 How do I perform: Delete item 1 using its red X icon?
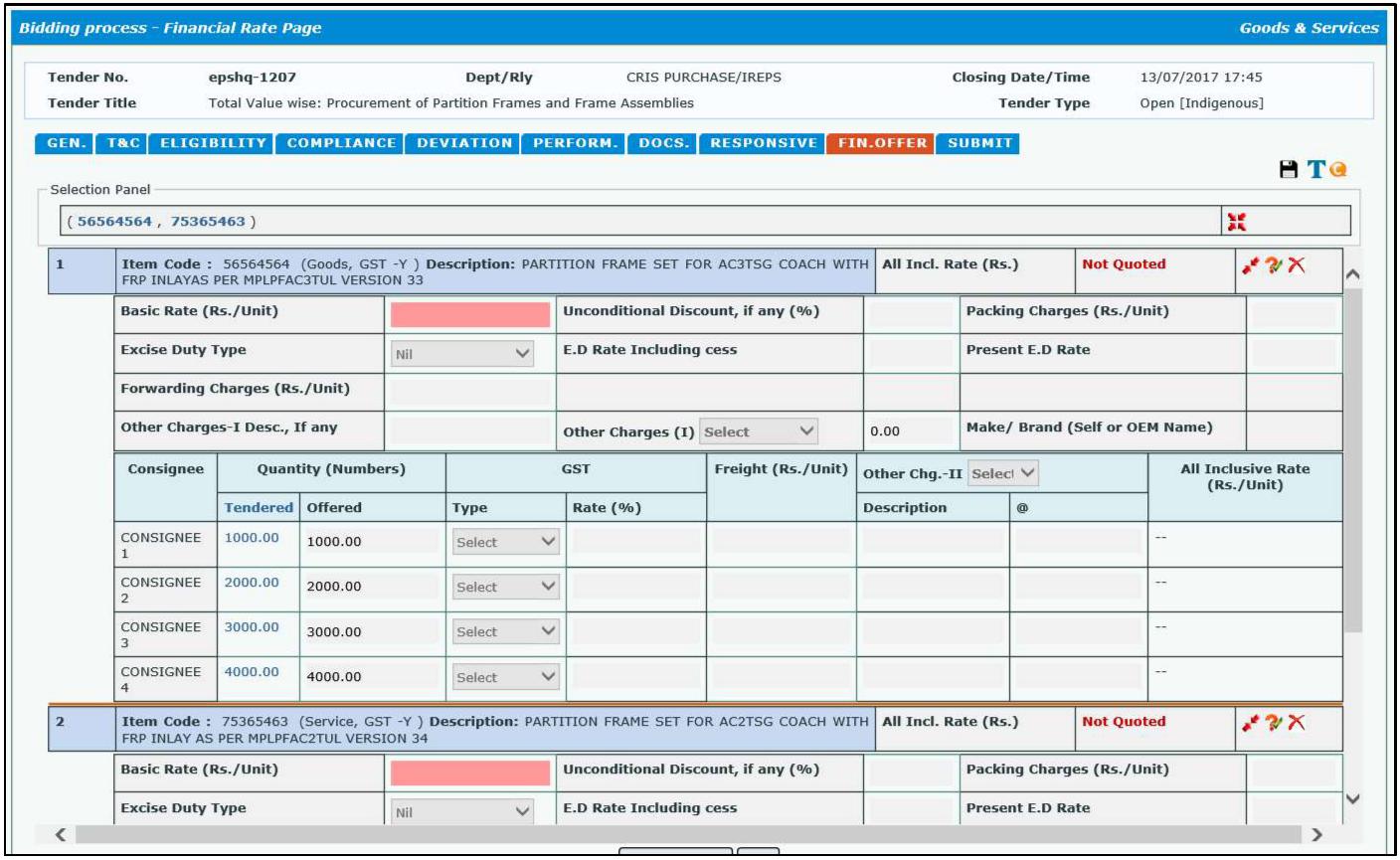click(x=1296, y=263)
